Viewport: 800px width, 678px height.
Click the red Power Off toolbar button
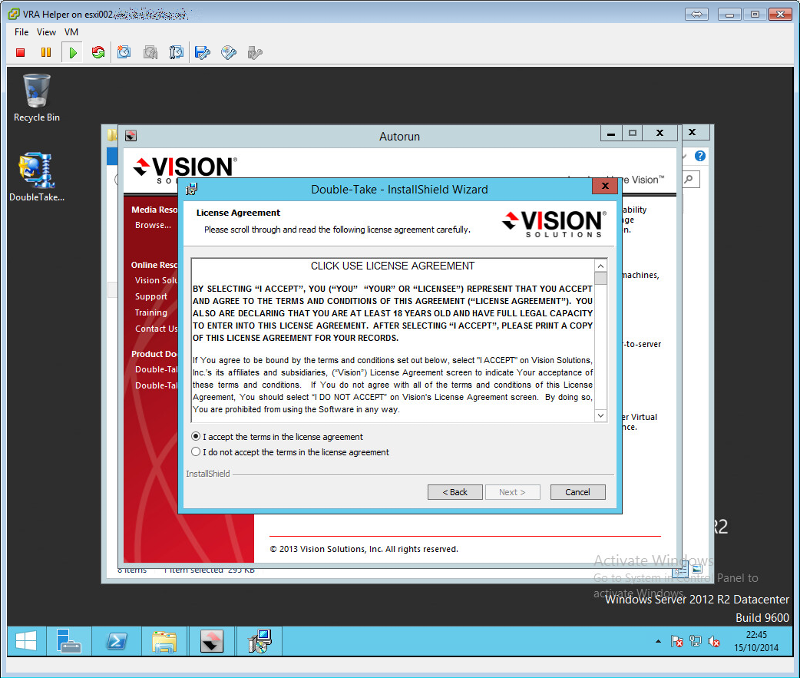pos(20,53)
